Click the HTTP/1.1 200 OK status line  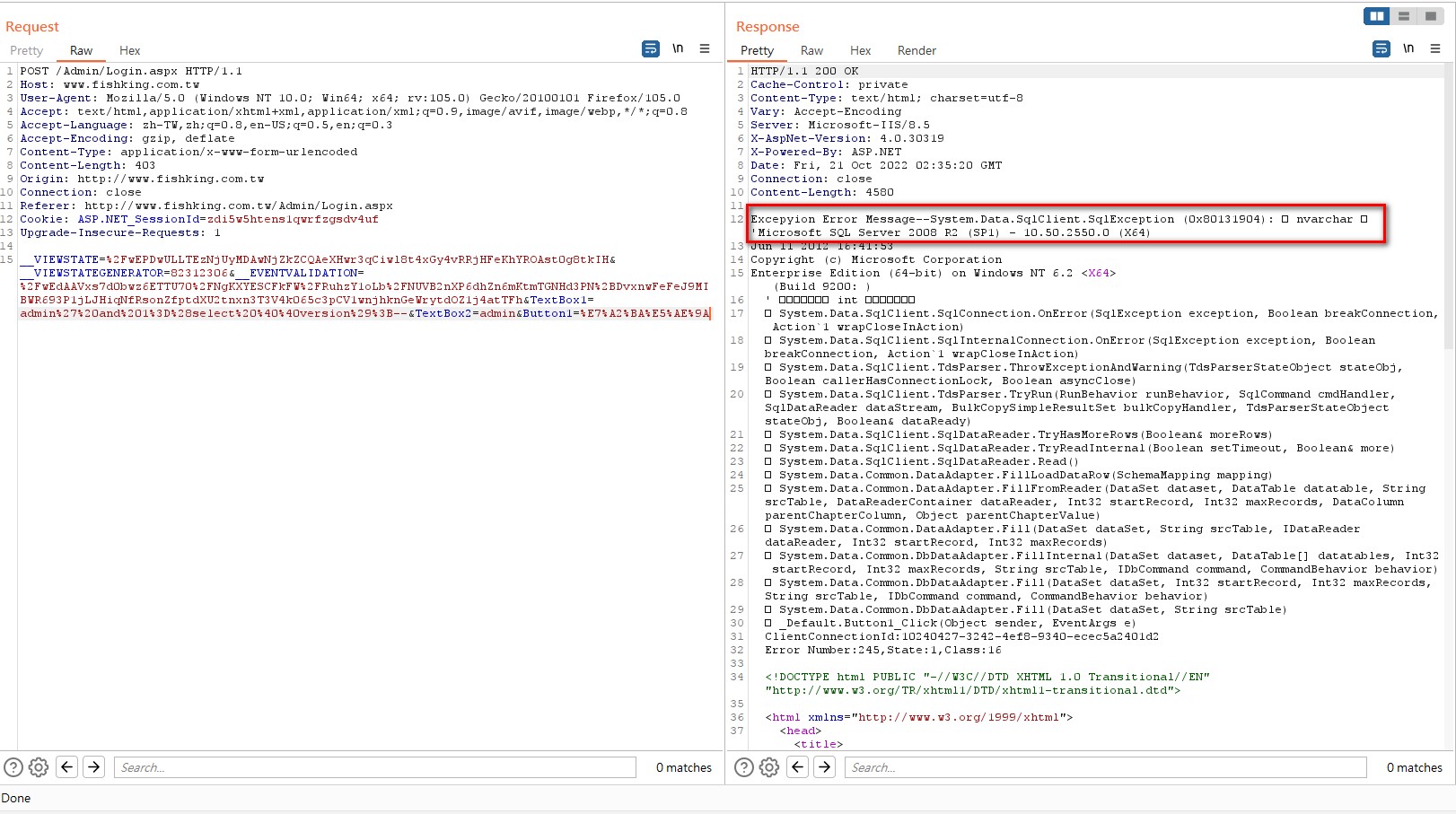tap(804, 71)
